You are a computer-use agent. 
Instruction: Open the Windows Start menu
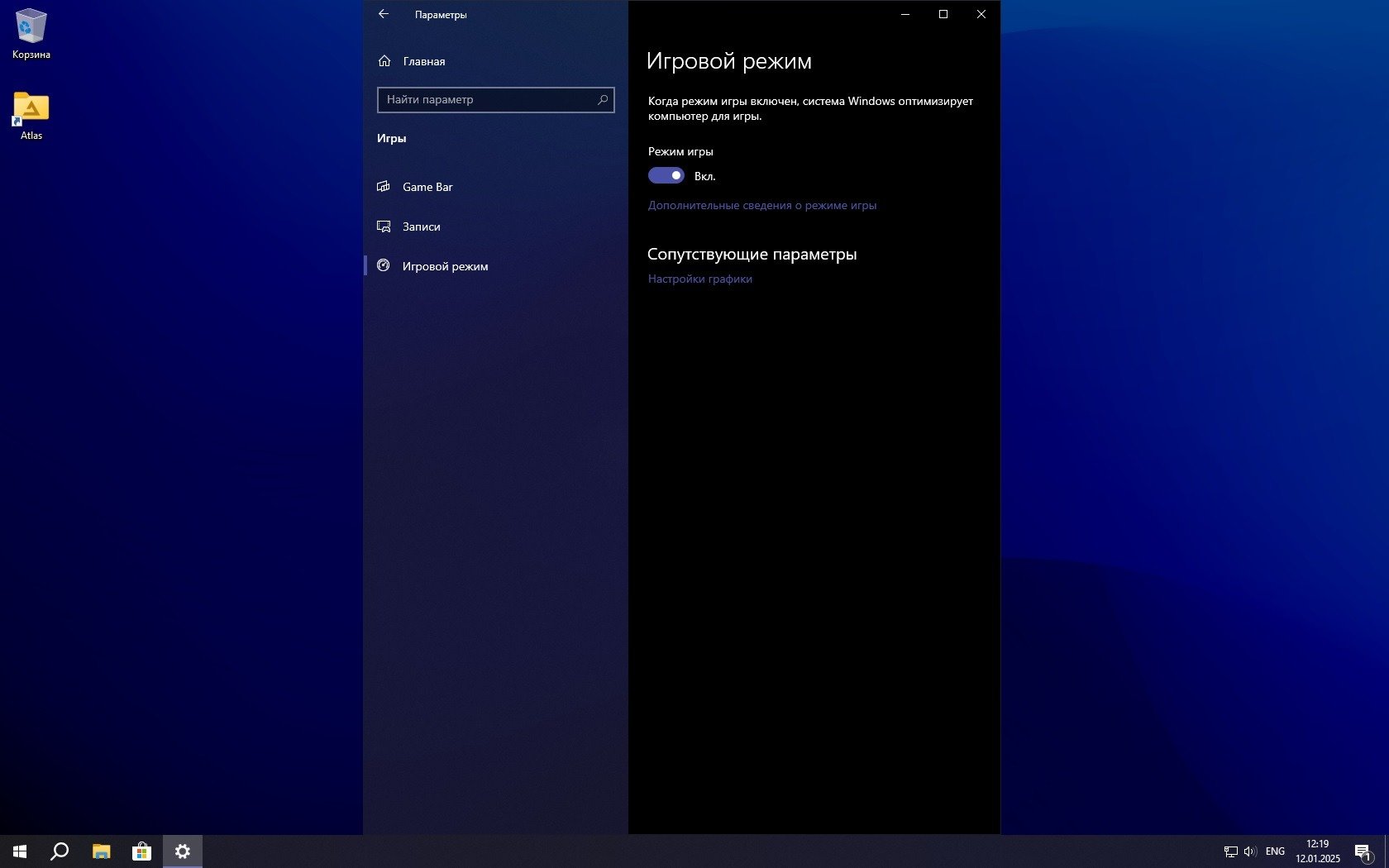tap(20, 851)
